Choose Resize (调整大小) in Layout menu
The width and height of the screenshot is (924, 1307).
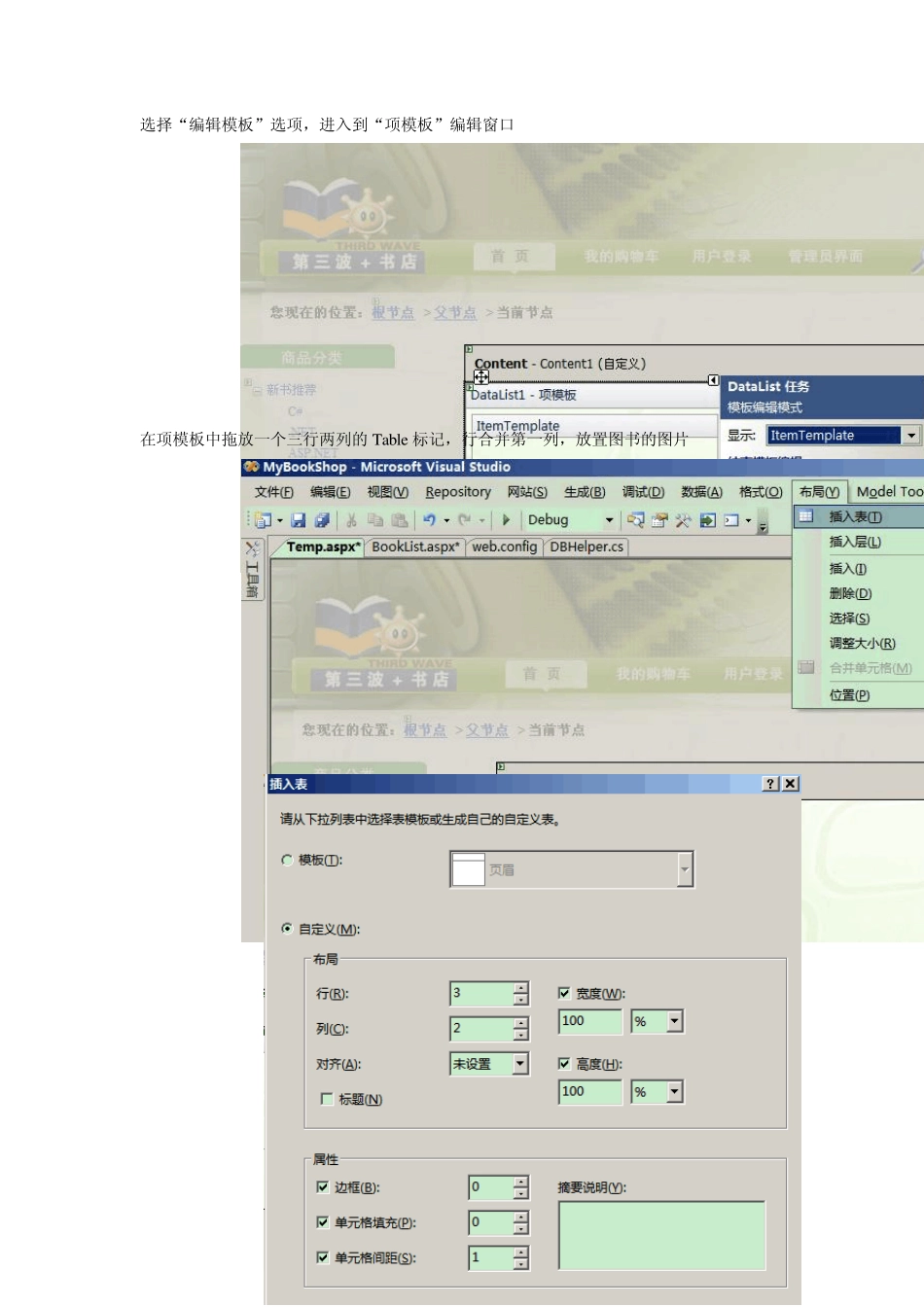tap(863, 643)
